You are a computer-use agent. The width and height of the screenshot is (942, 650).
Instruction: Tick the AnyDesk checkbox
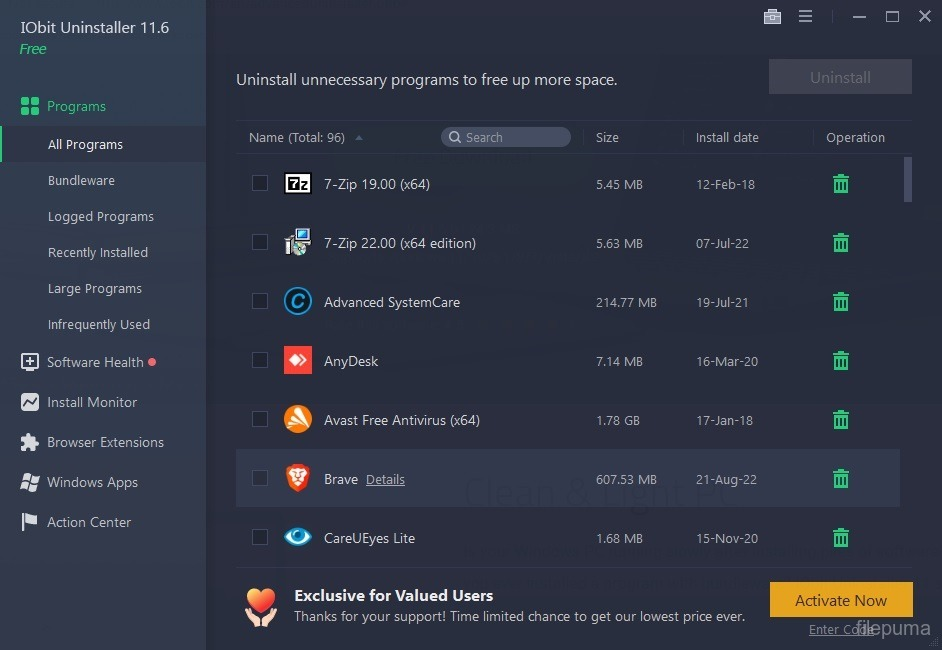click(x=260, y=360)
